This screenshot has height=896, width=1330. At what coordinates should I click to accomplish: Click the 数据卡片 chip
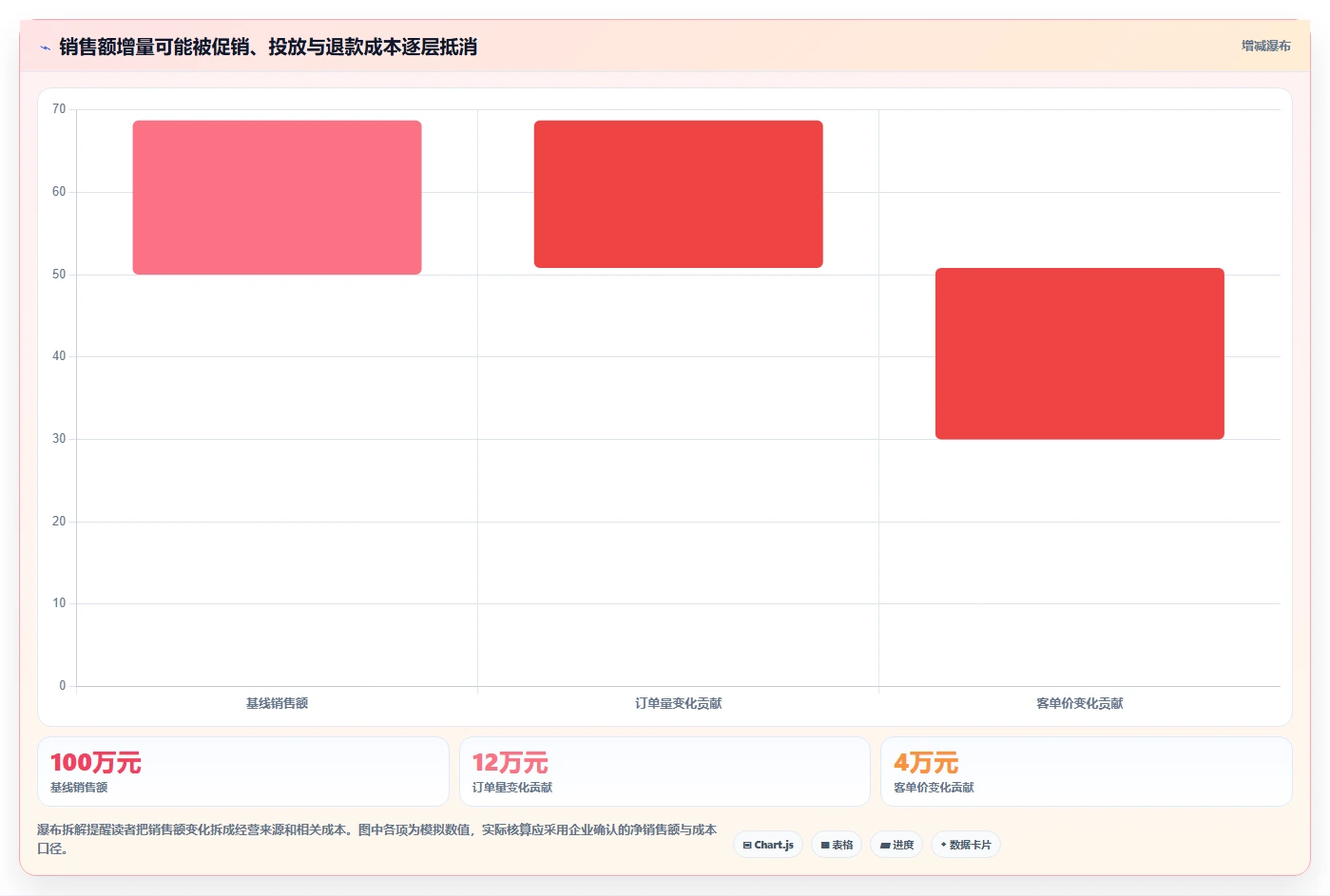pos(966,845)
